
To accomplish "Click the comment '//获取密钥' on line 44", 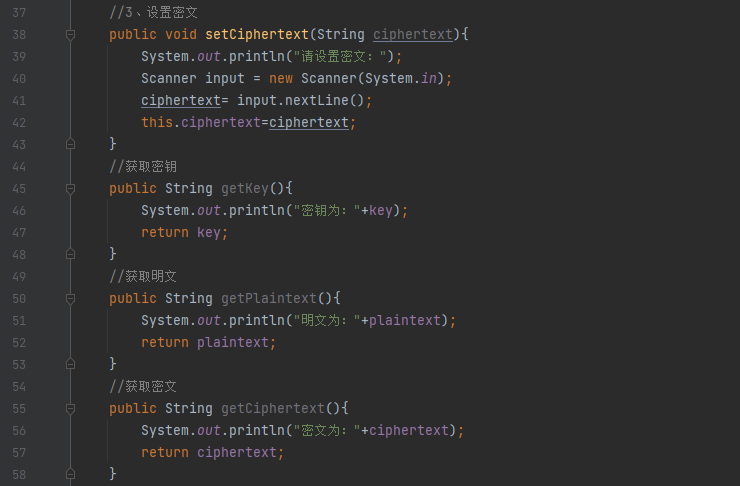I will [143, 167].
